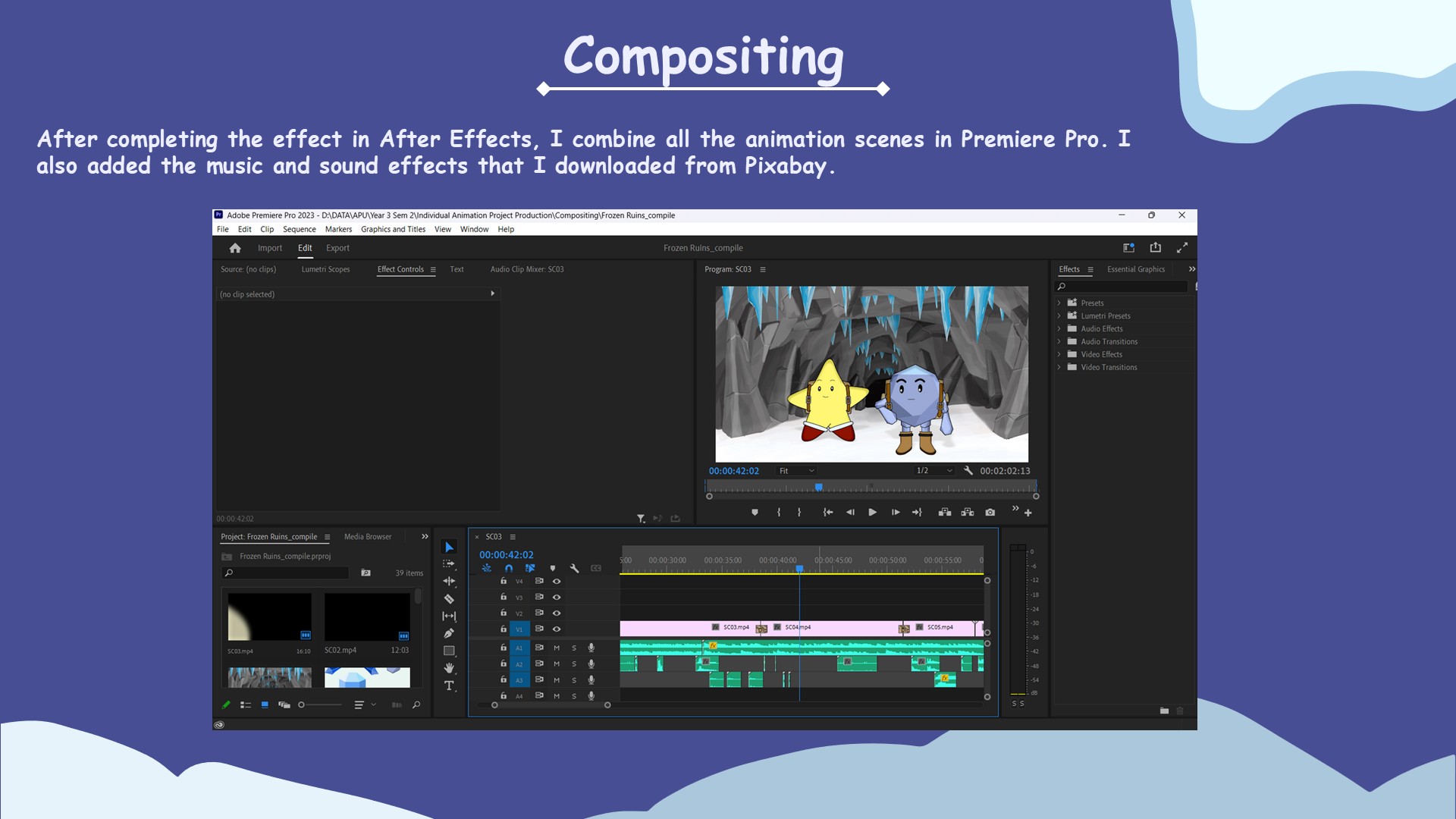Click New Bin icon in Effects panel
This screenshot has height=819, width=1456.
coord(1164,711)
